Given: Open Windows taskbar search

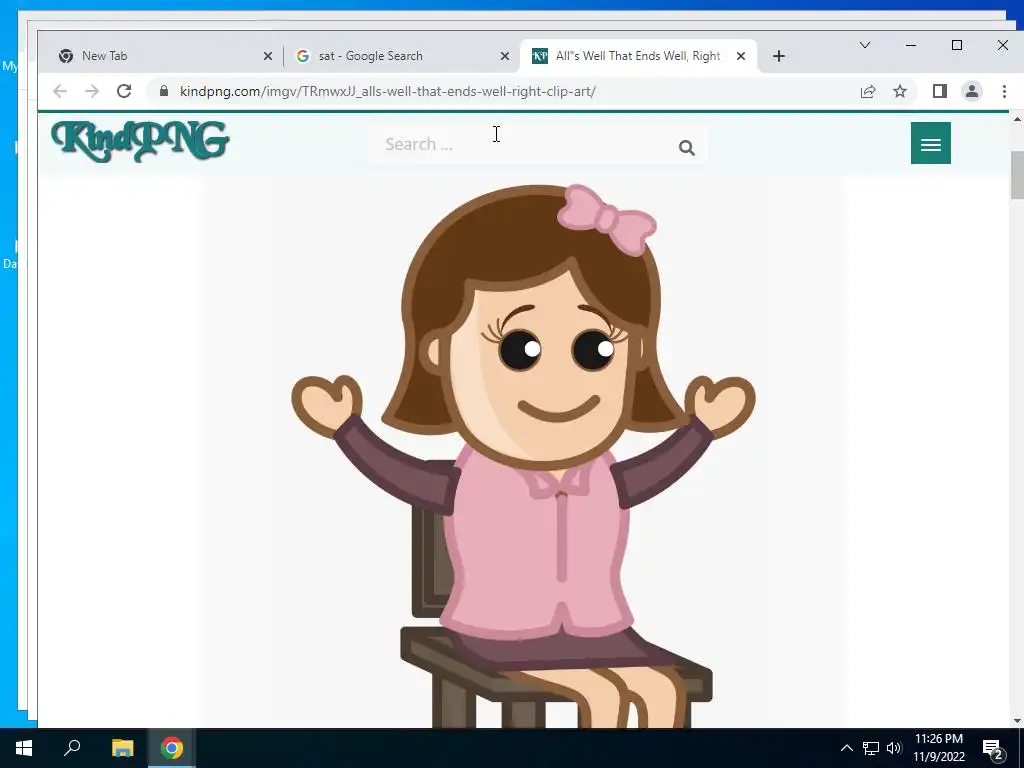Looking at the screenshot, I should (x=72, y=748).
